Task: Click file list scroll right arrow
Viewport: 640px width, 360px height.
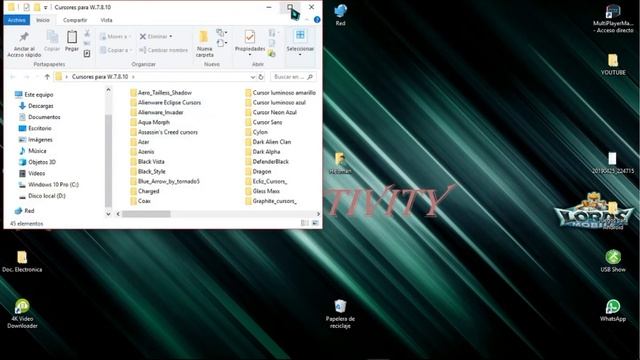Action: pos(318,214)
